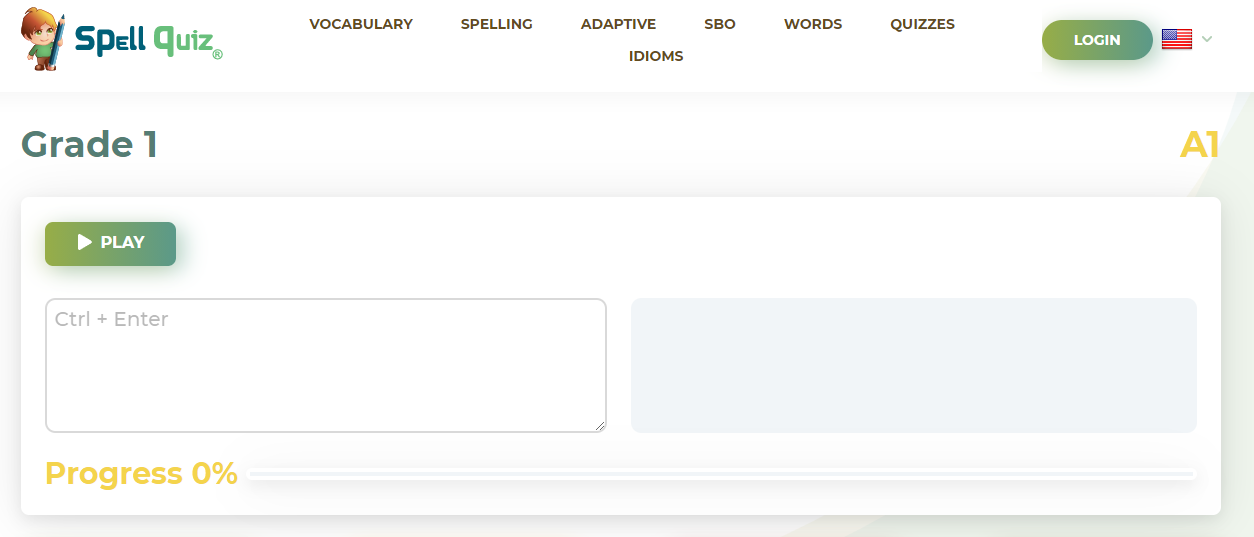Click the gray result panel
The image size is (1254, 537).
(x=913, y=365)
